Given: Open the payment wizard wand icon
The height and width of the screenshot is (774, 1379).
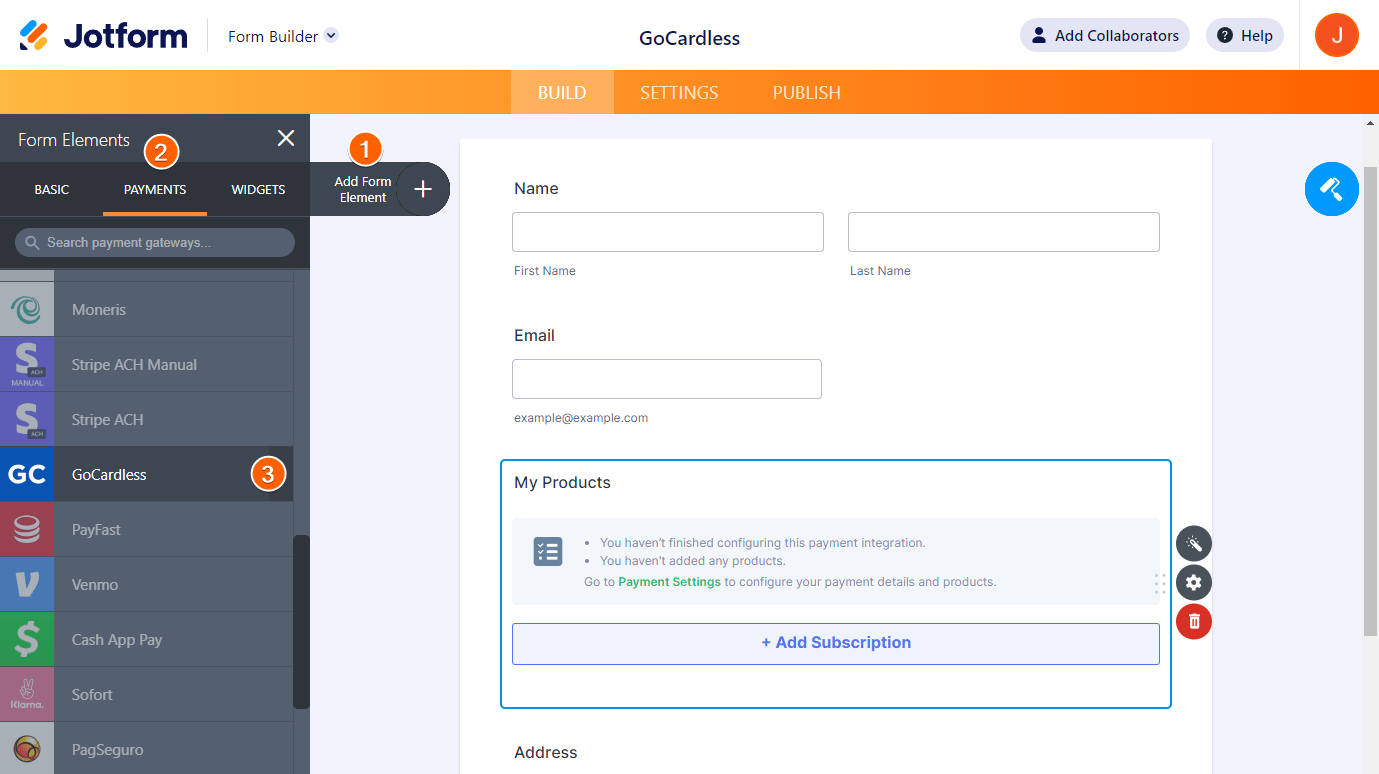Looking at the screenshot, I should point(1194,544).
